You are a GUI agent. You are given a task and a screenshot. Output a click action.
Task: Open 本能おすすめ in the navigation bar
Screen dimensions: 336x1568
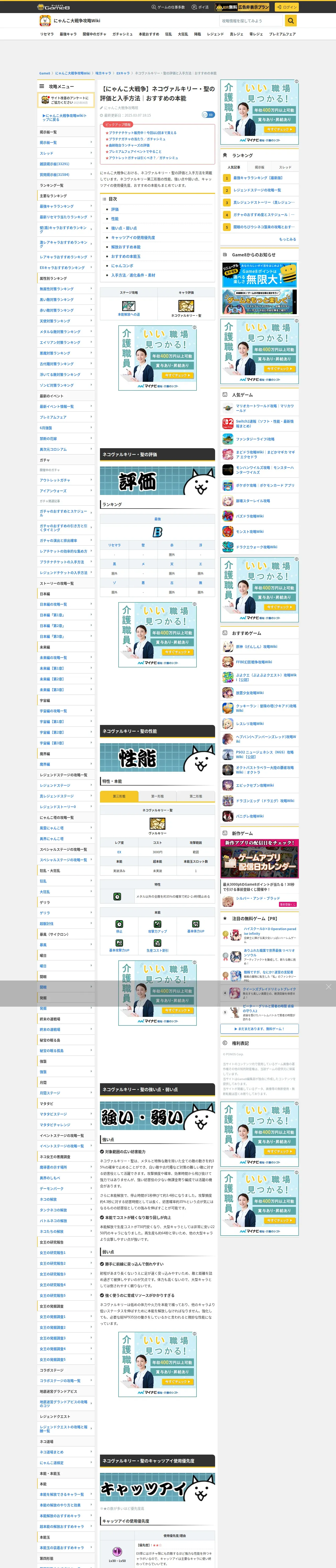pyautogui.click(x=149, y=34)
